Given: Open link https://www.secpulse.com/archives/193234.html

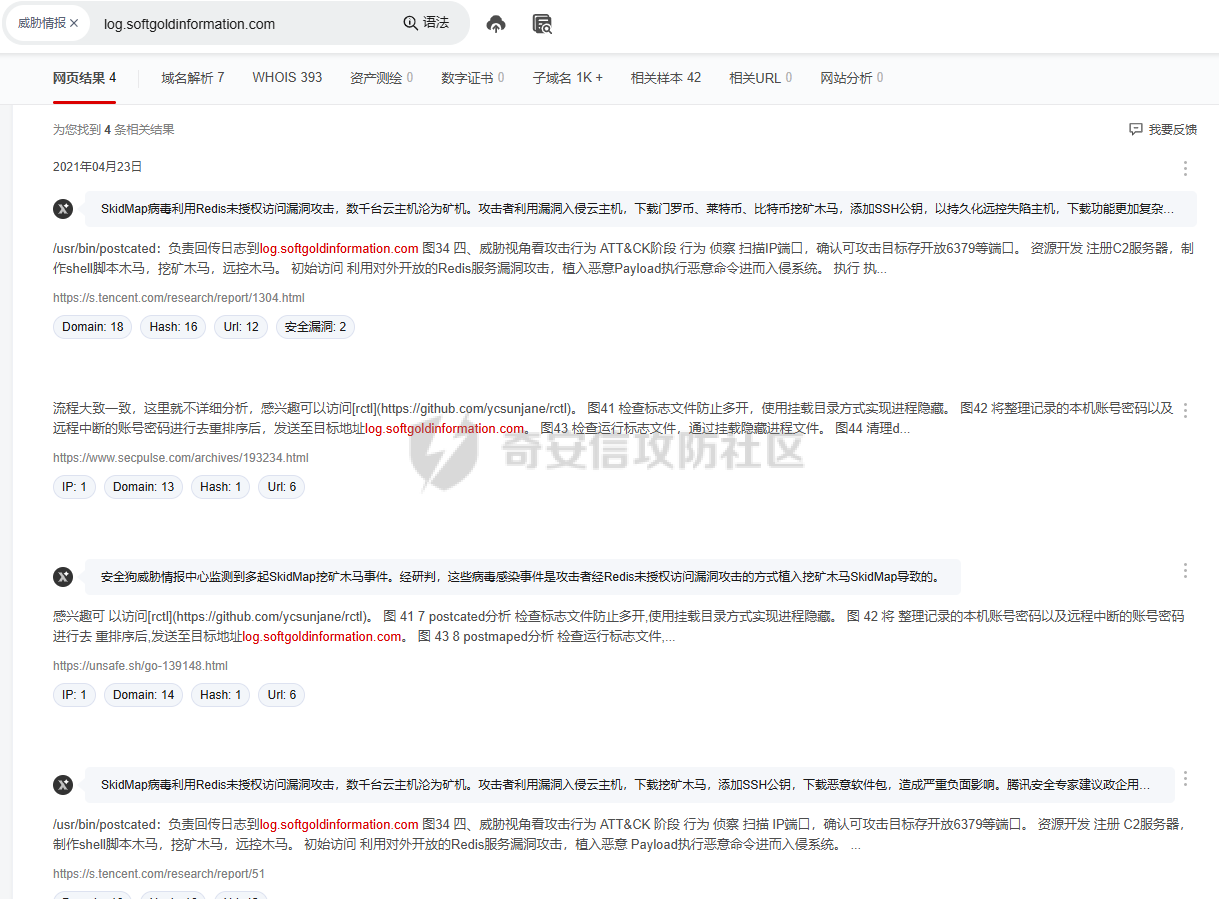Looking at the screenshot, I should 181,458.
